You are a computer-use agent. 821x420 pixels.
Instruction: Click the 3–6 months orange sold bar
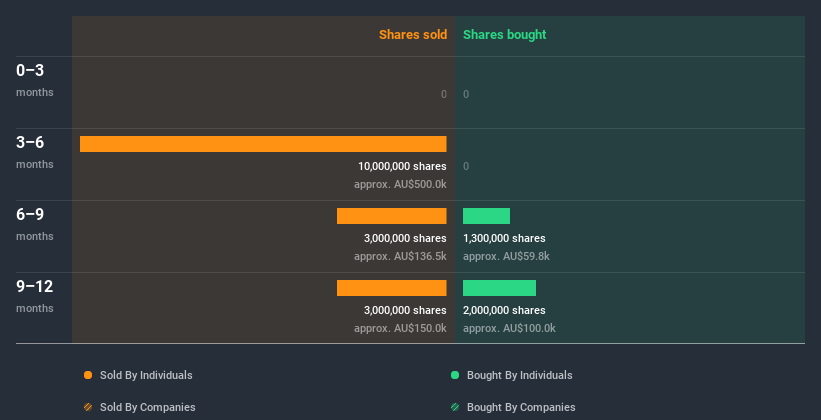click(x=263, y=144)
